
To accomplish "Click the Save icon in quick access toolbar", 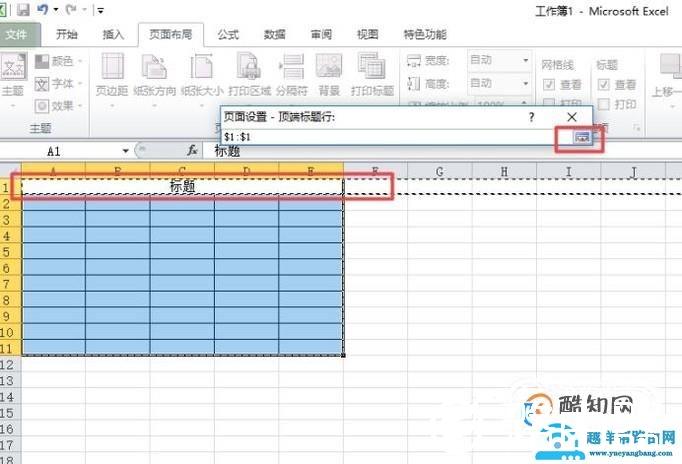I will point(23,10).
